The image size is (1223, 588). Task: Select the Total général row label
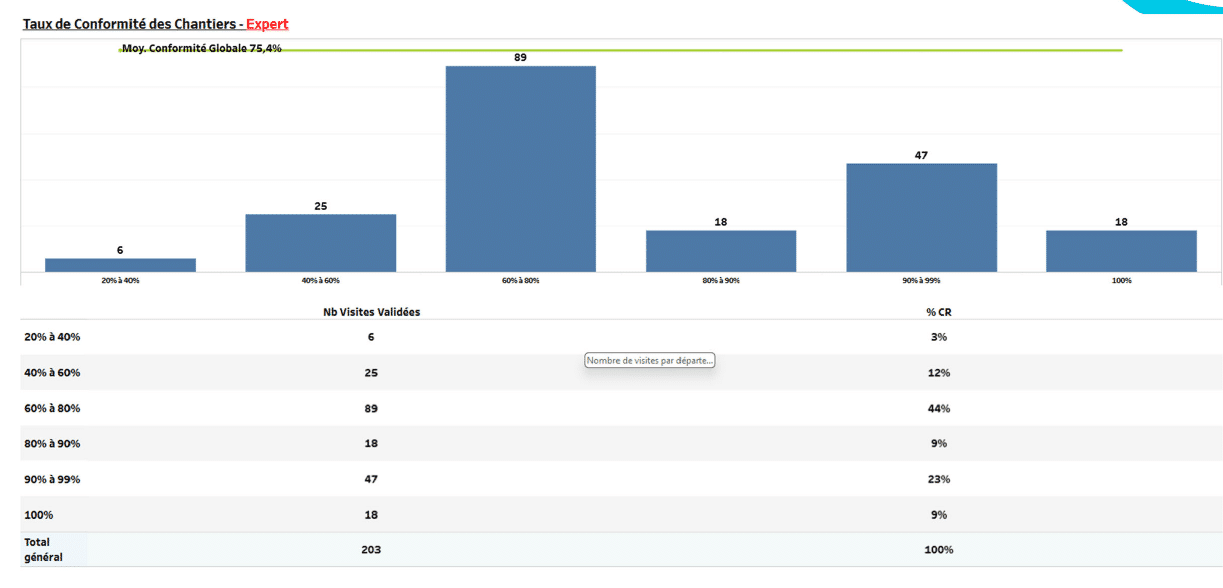(44, 549)
